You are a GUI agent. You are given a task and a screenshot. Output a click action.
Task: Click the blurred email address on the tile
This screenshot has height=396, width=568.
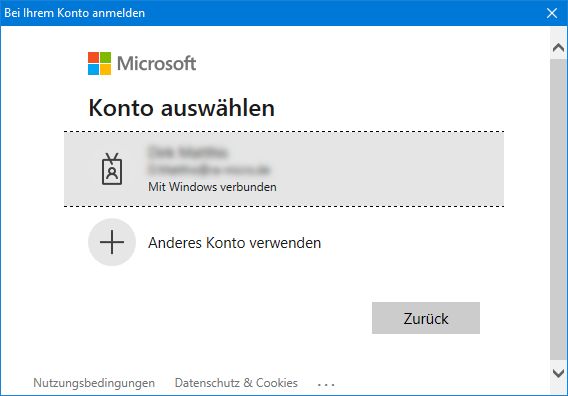click(x=209, y=169)
